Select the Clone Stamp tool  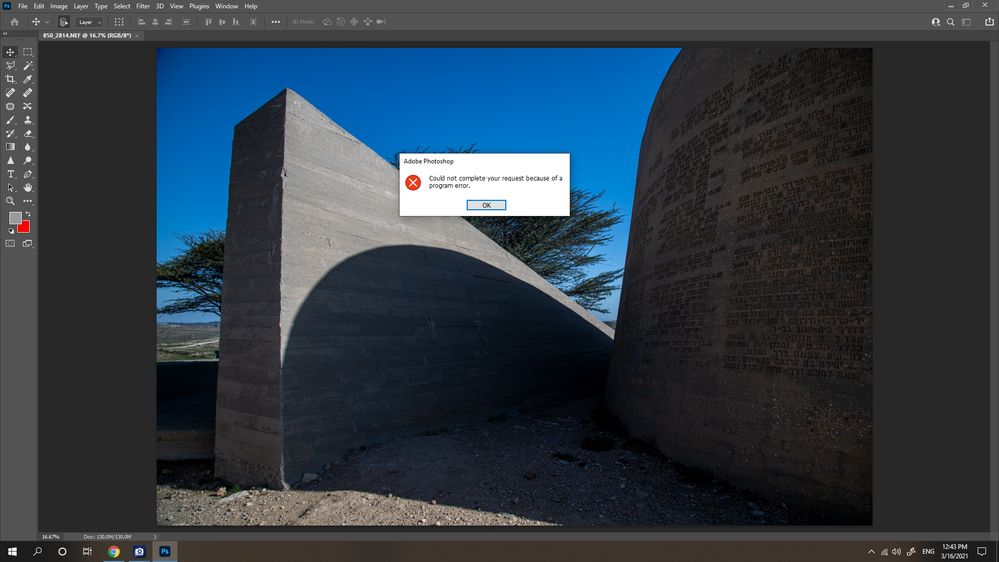pos(27,120)
